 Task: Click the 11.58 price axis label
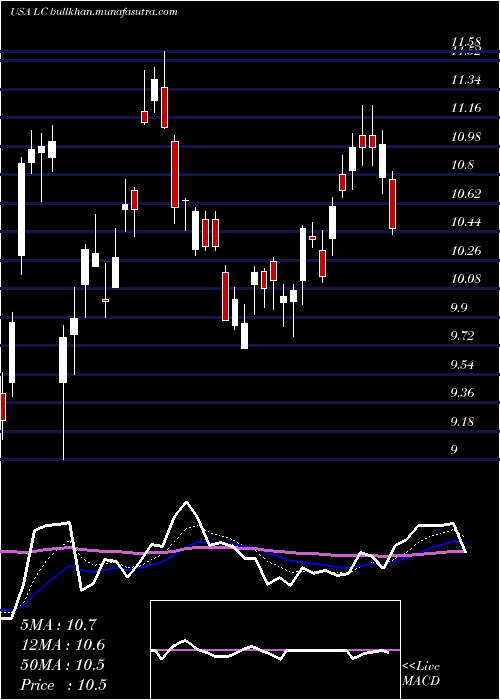pos(466,42)
